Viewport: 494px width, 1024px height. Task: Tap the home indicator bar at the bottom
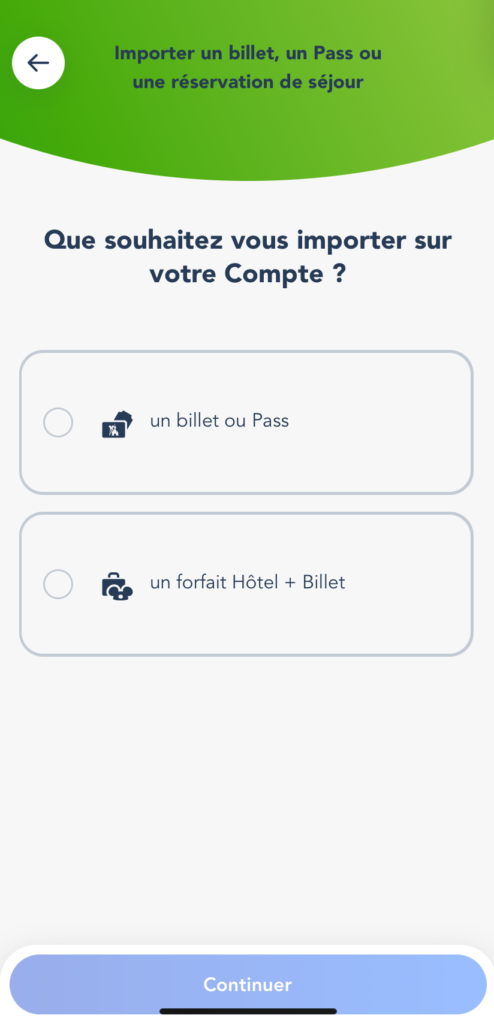click(248, 1011)
